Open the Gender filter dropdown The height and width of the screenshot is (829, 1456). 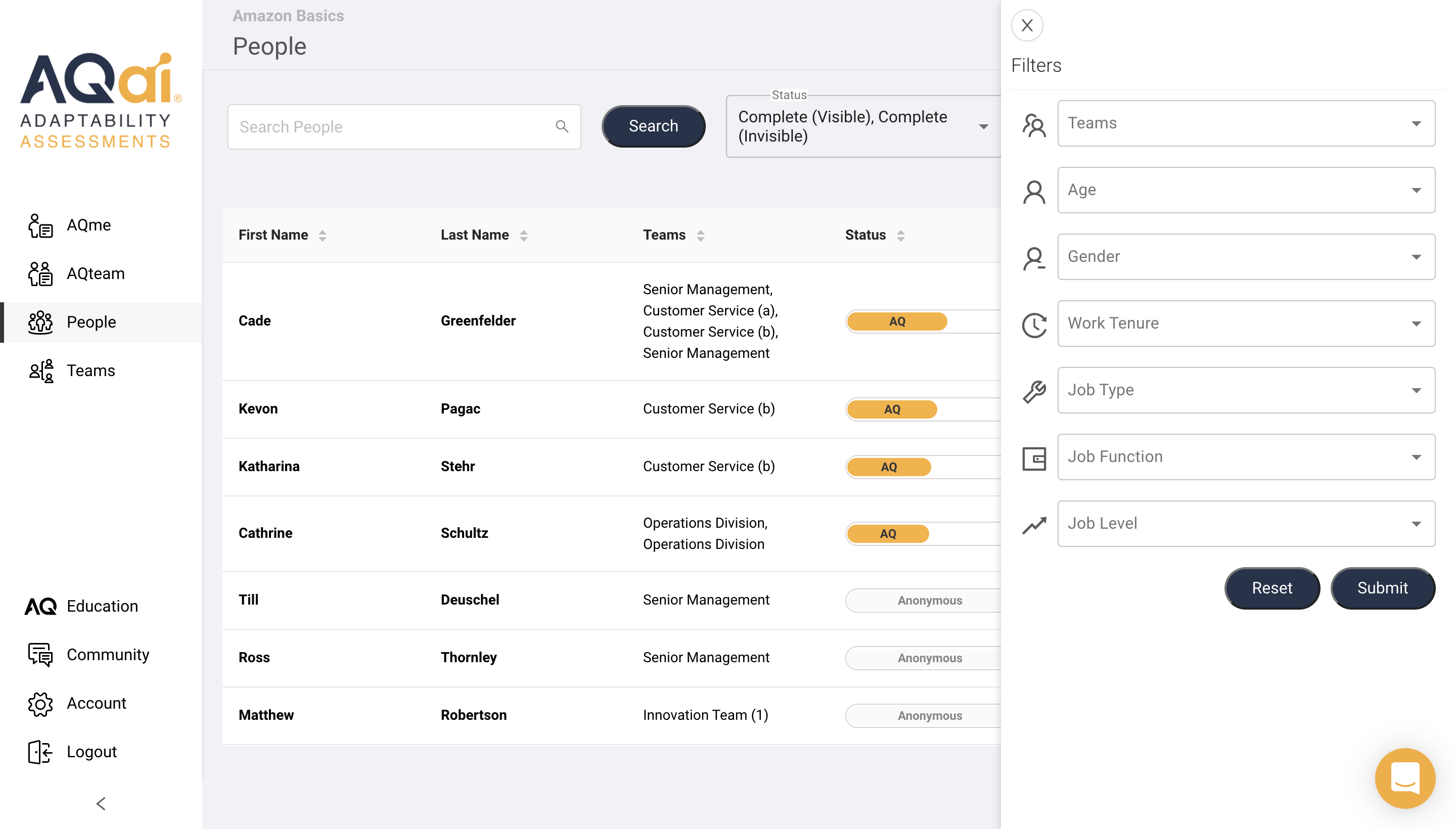tap(1245, 257)
